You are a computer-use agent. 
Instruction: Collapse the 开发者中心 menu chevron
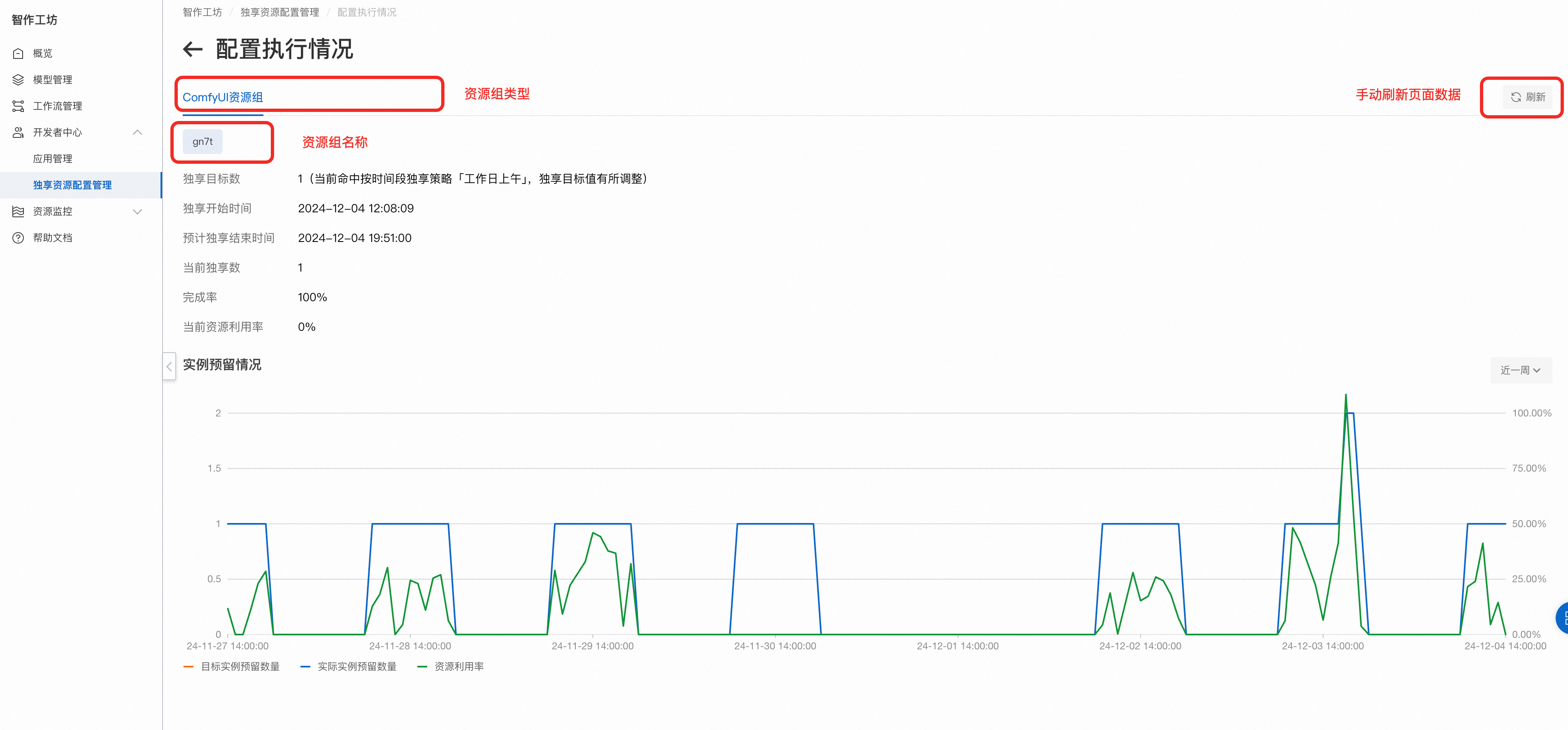tap(137, 132)
